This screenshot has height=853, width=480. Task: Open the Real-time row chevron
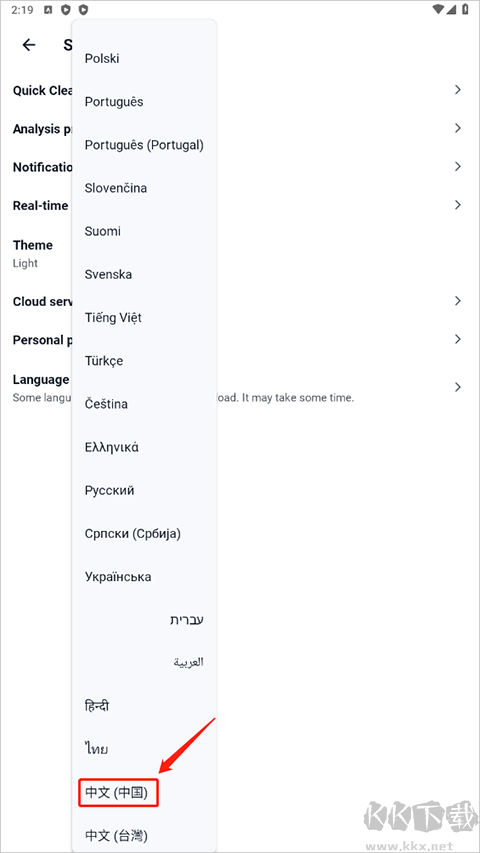(458, 205)
